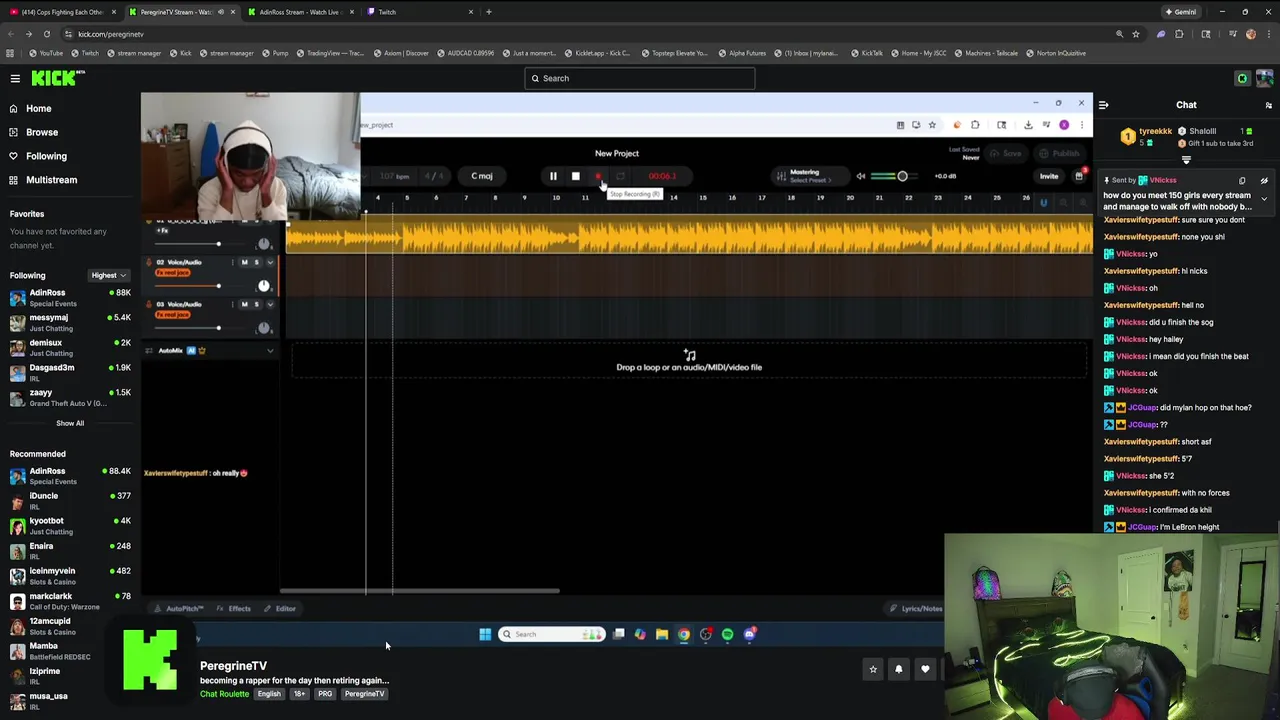Open demisux channel in Following list

(x=70, y=347)
